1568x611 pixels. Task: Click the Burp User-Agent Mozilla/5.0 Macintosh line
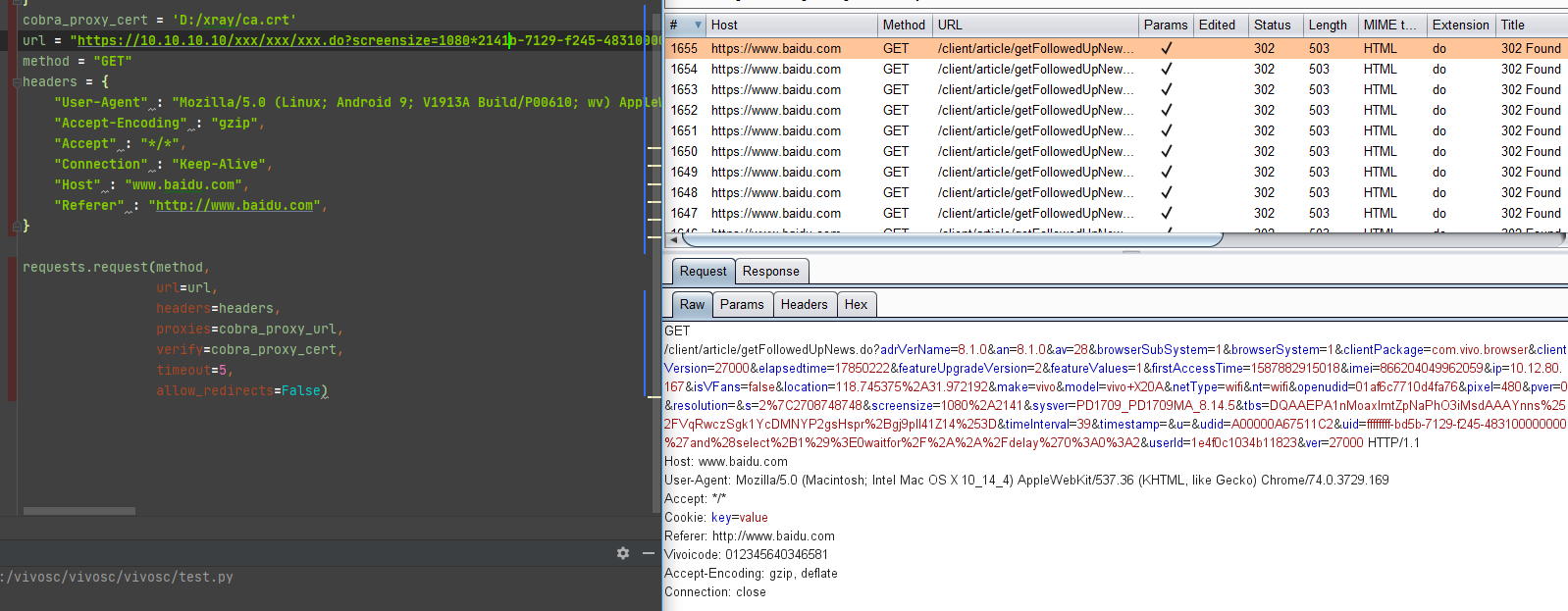1026,480
